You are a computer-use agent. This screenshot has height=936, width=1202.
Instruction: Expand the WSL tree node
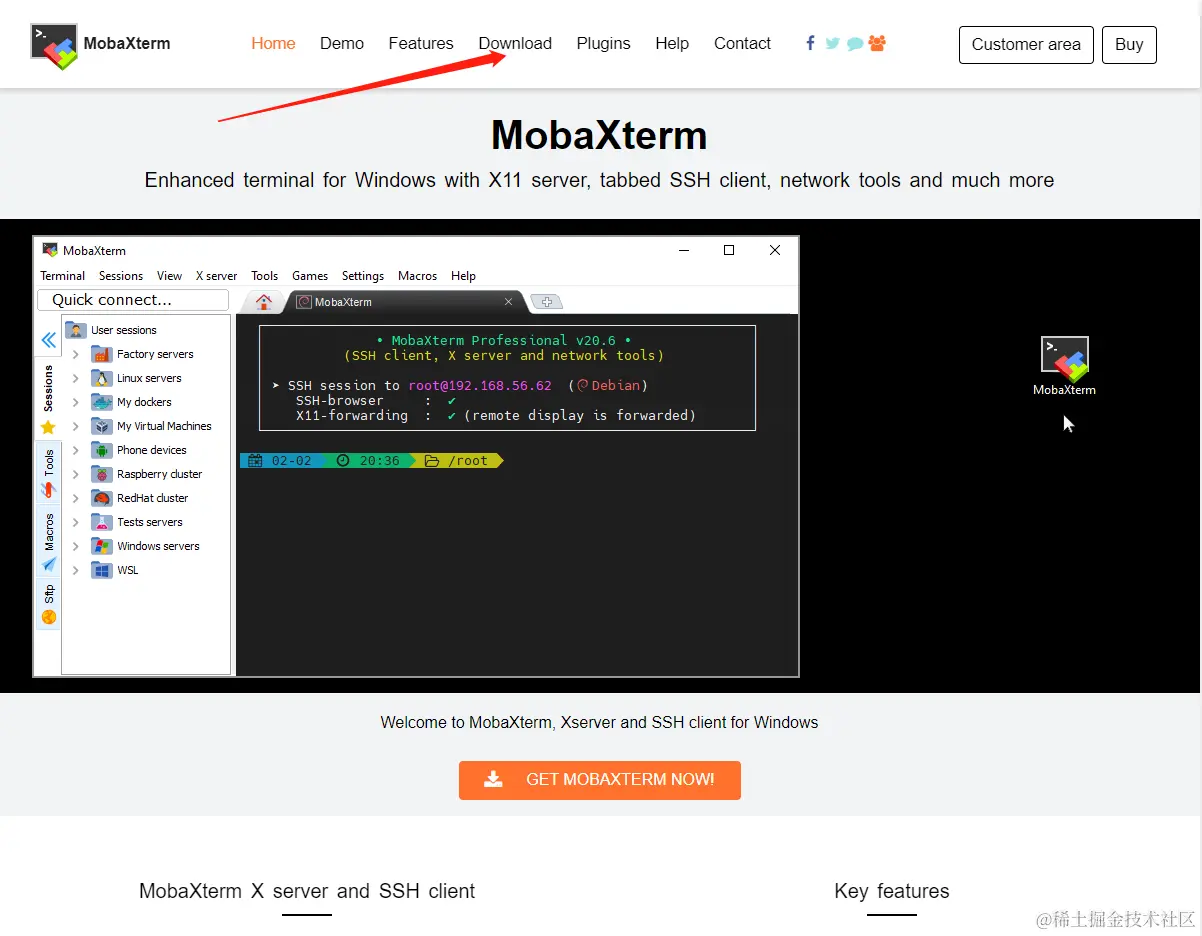(x=75, y=570)
